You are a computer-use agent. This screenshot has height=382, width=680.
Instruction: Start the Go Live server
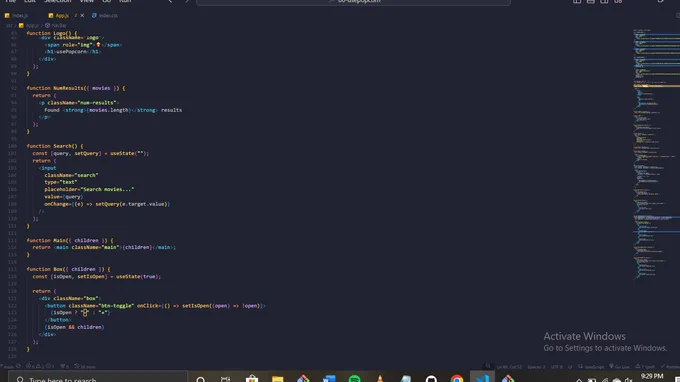point(619,367)
